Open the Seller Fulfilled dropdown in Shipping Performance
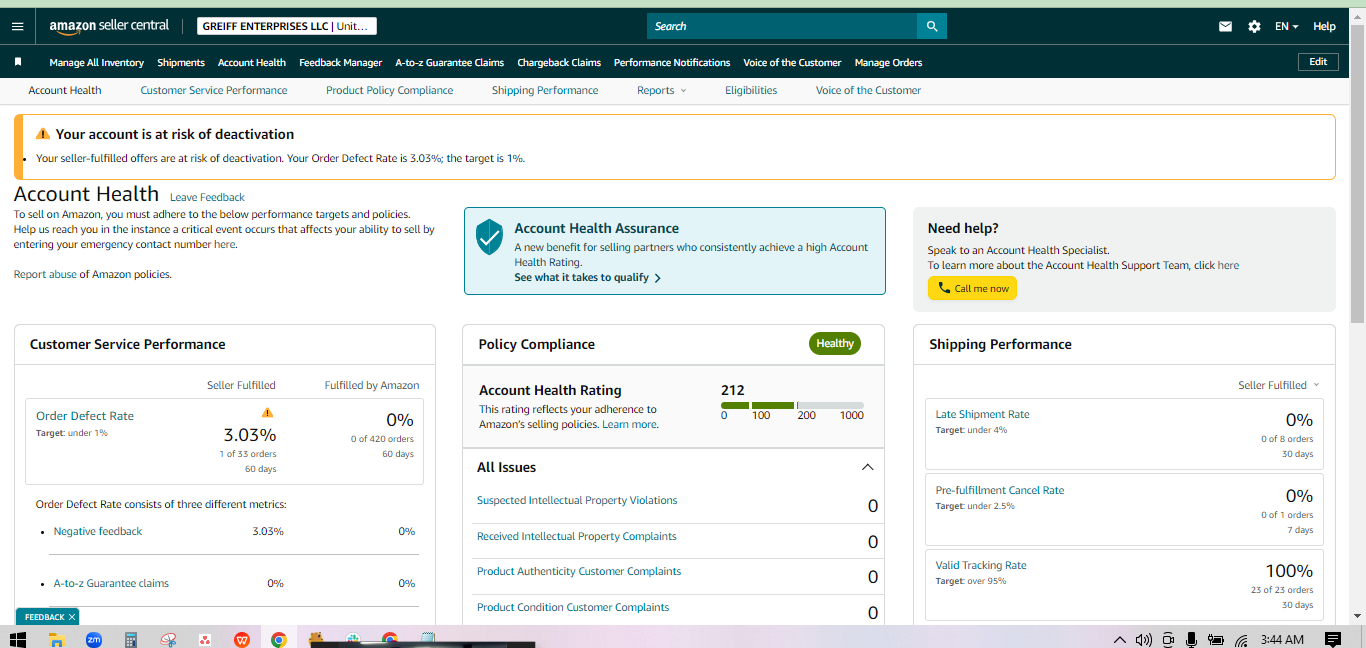This screenshot has width=1366, height=648. tap(1278, 385)
